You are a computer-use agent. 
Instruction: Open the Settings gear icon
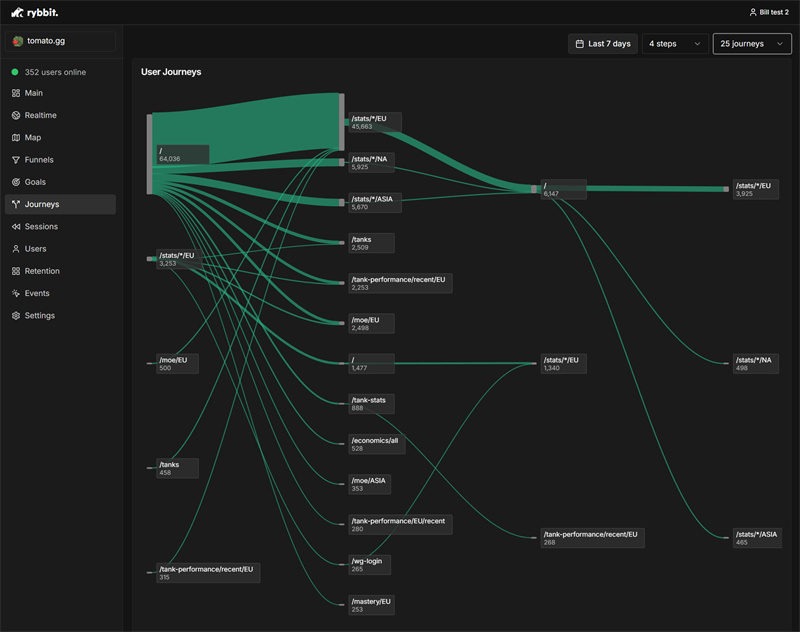[x=15, y=316]
